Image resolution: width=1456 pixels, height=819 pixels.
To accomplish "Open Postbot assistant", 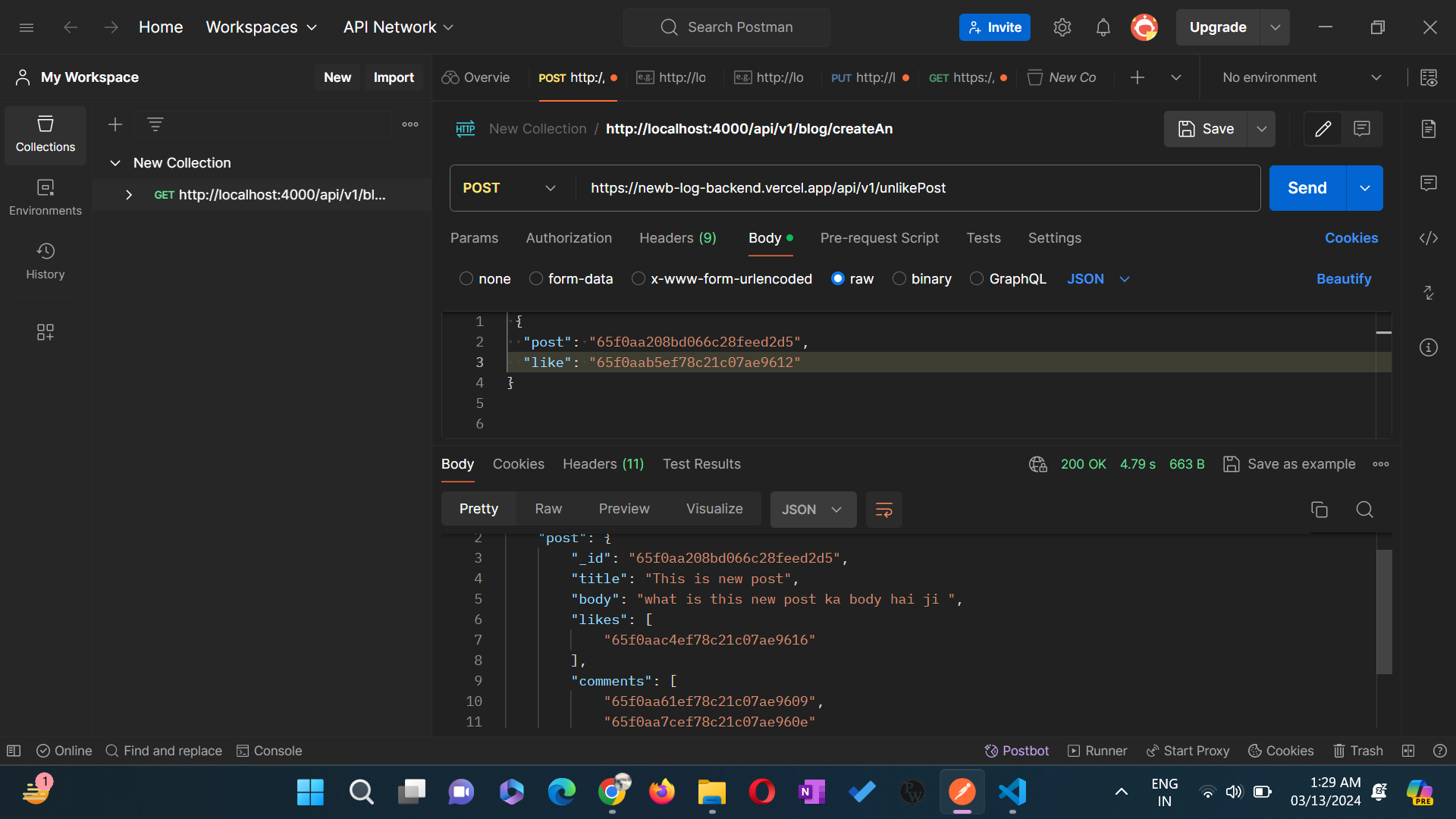I will pos(1016,751).
